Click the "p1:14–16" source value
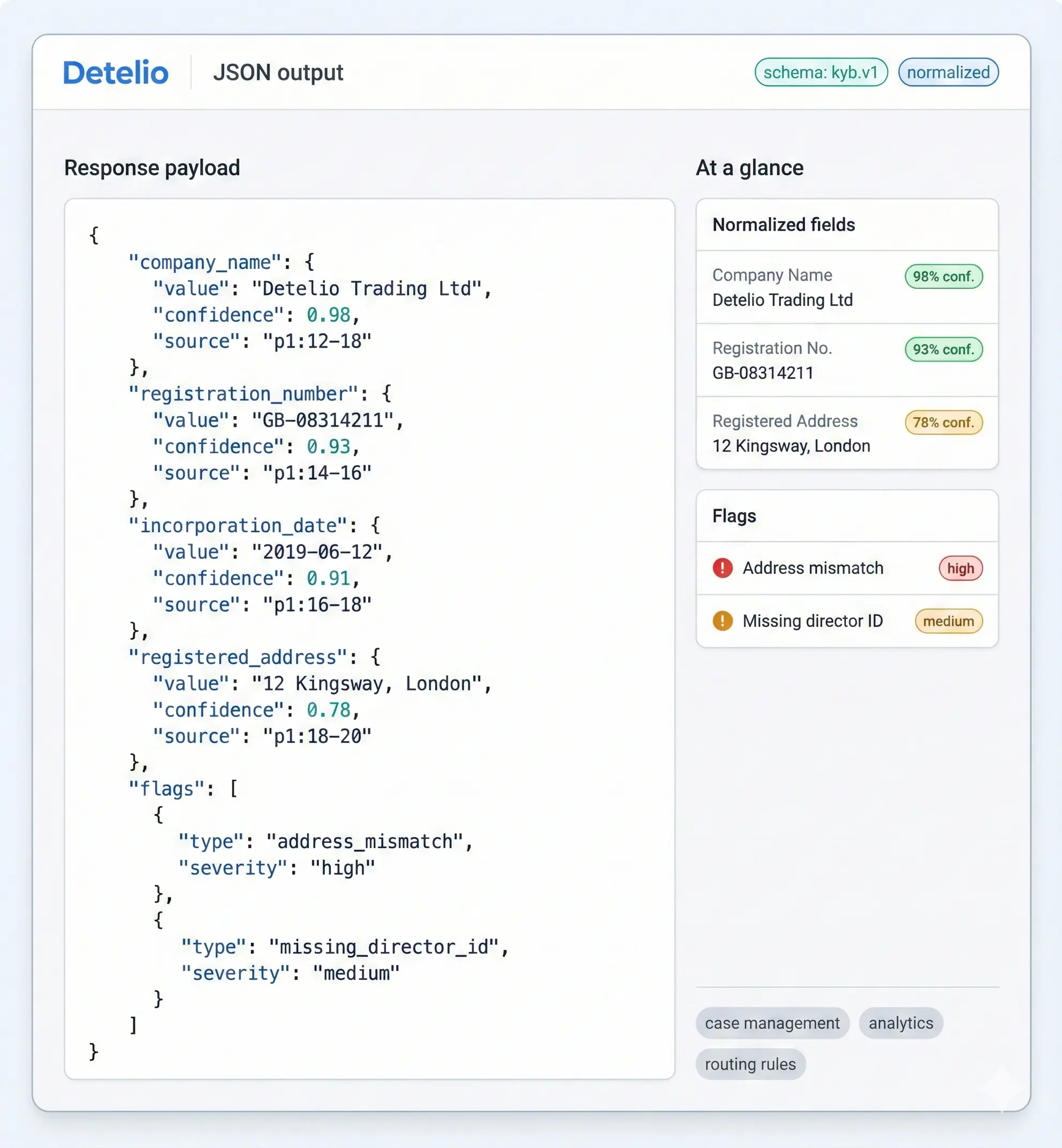 click(317, 473)
